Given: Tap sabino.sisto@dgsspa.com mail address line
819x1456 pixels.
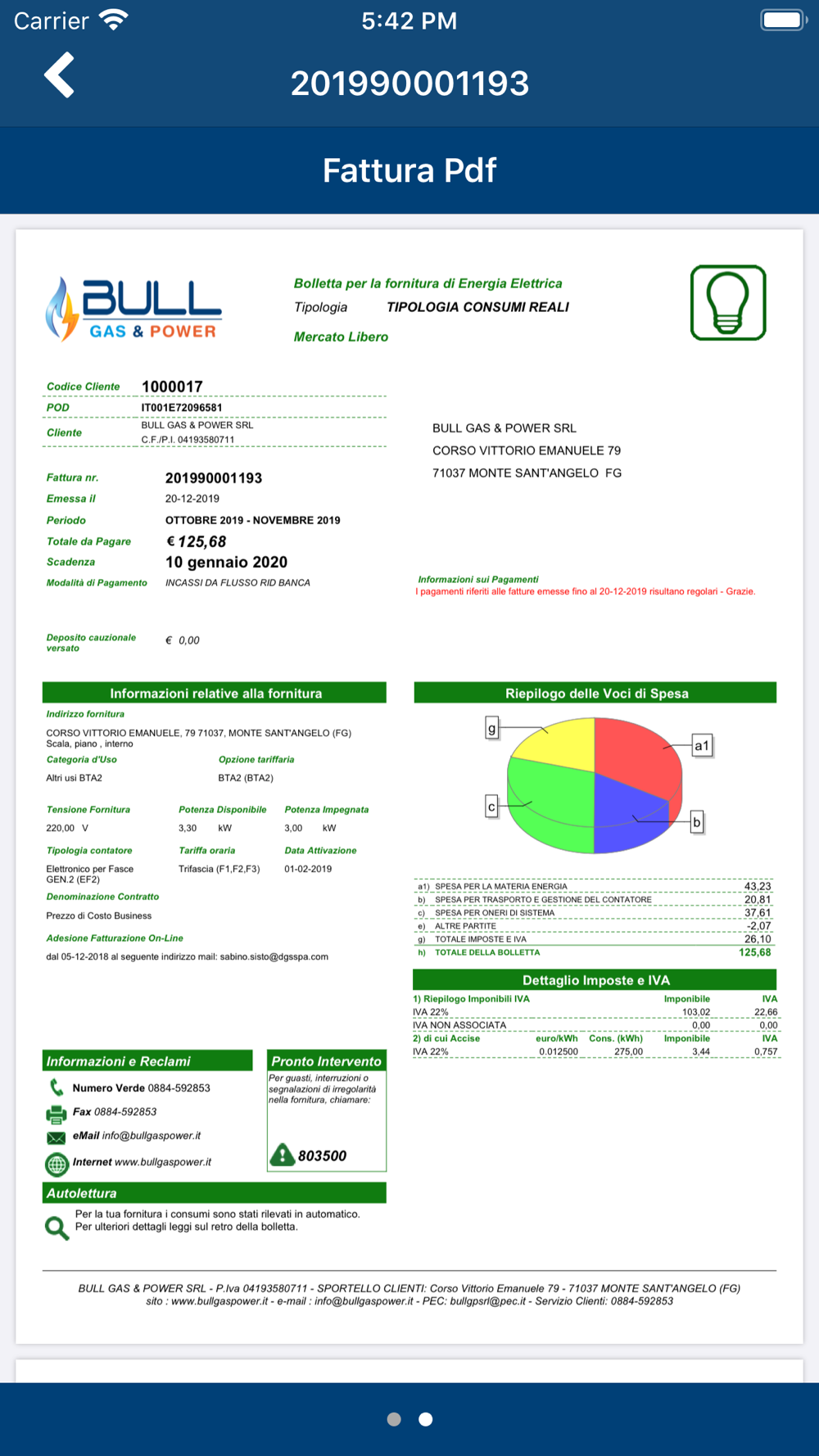Looking at the screenshot, I should coord(188,956).
